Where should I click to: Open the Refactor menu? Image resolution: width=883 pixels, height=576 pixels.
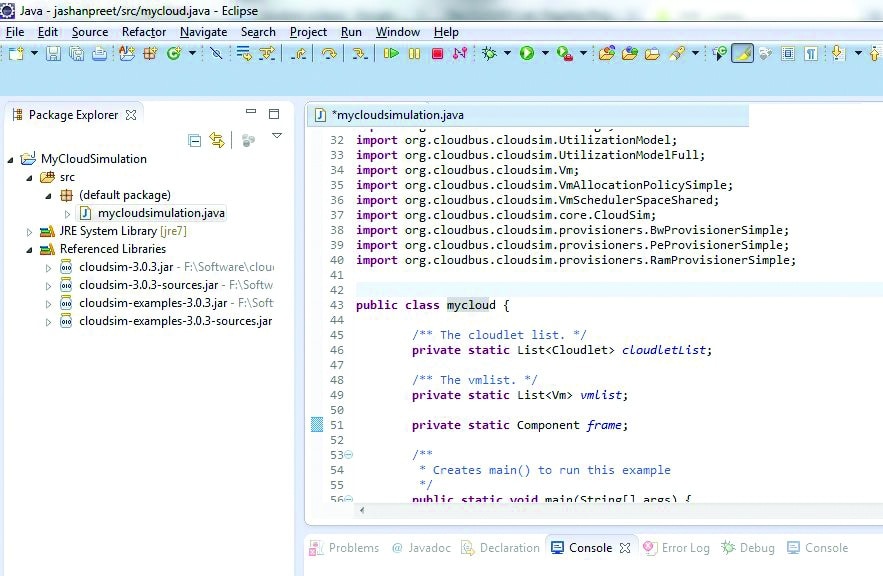point(144,32)
